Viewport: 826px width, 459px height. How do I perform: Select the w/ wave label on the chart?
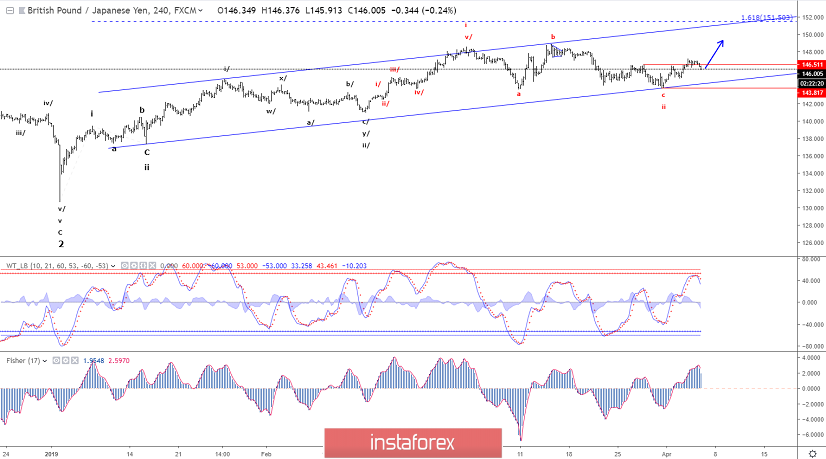pos(271,111)
